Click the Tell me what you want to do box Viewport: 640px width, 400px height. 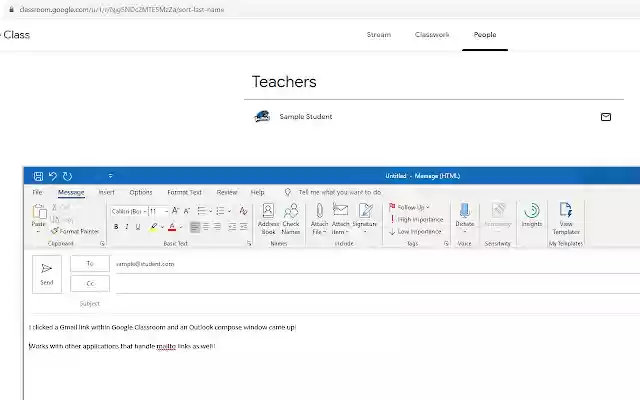coord(340,192)
